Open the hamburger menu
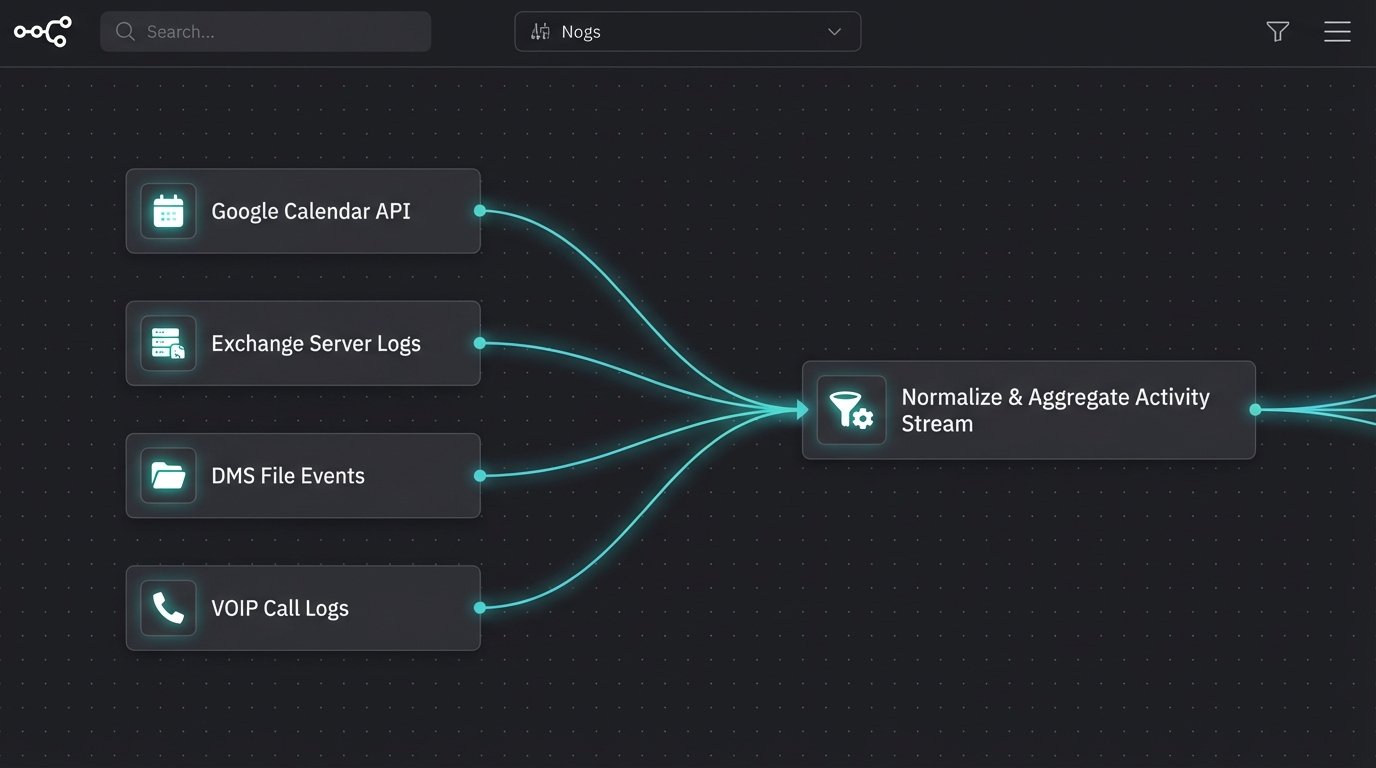Image resolution: width=1376 pixels, height=768 pixels. pyautogui.click(x=1337, y=32)
